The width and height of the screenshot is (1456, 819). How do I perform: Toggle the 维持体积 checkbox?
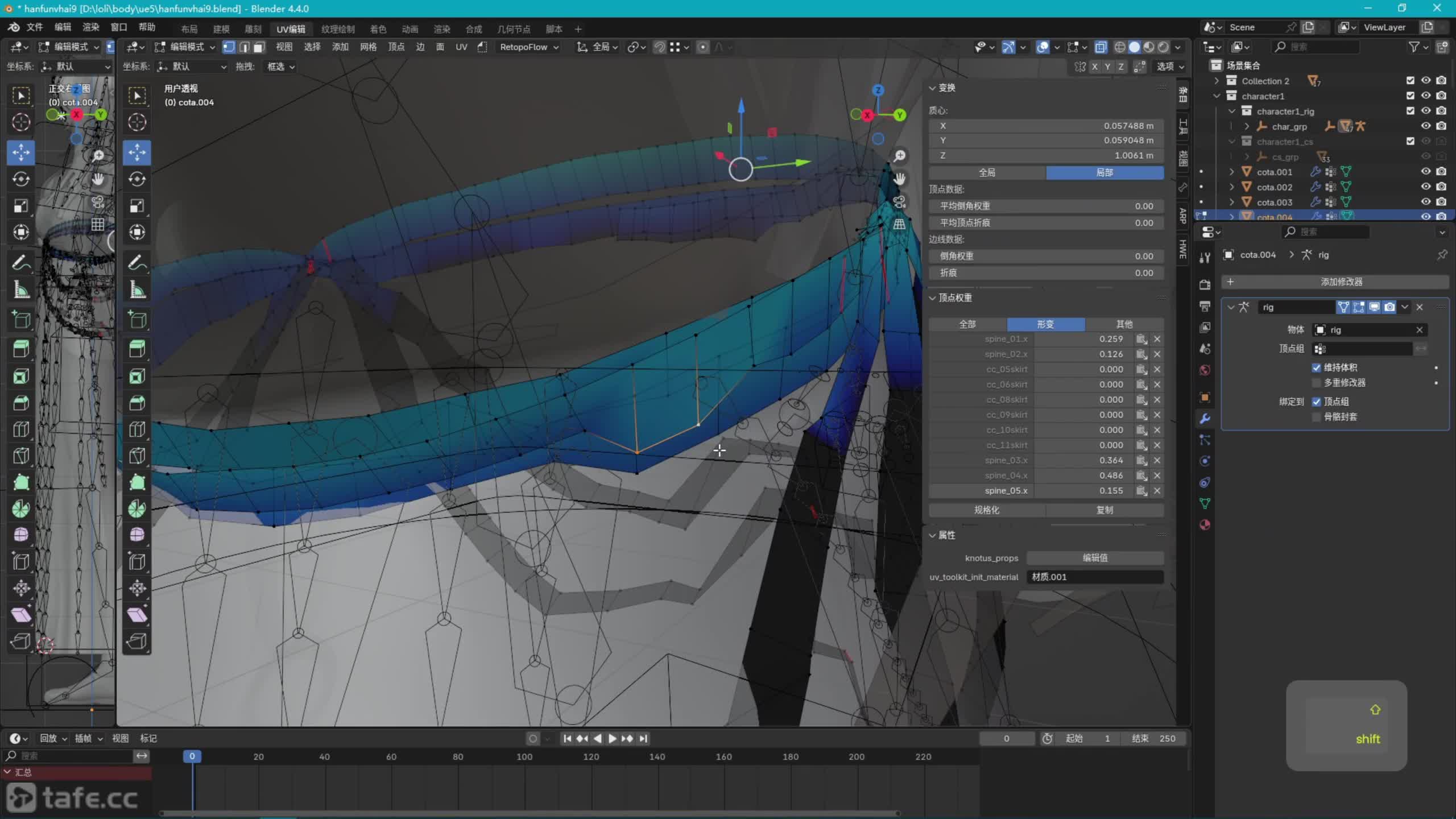pos(1316,367)
